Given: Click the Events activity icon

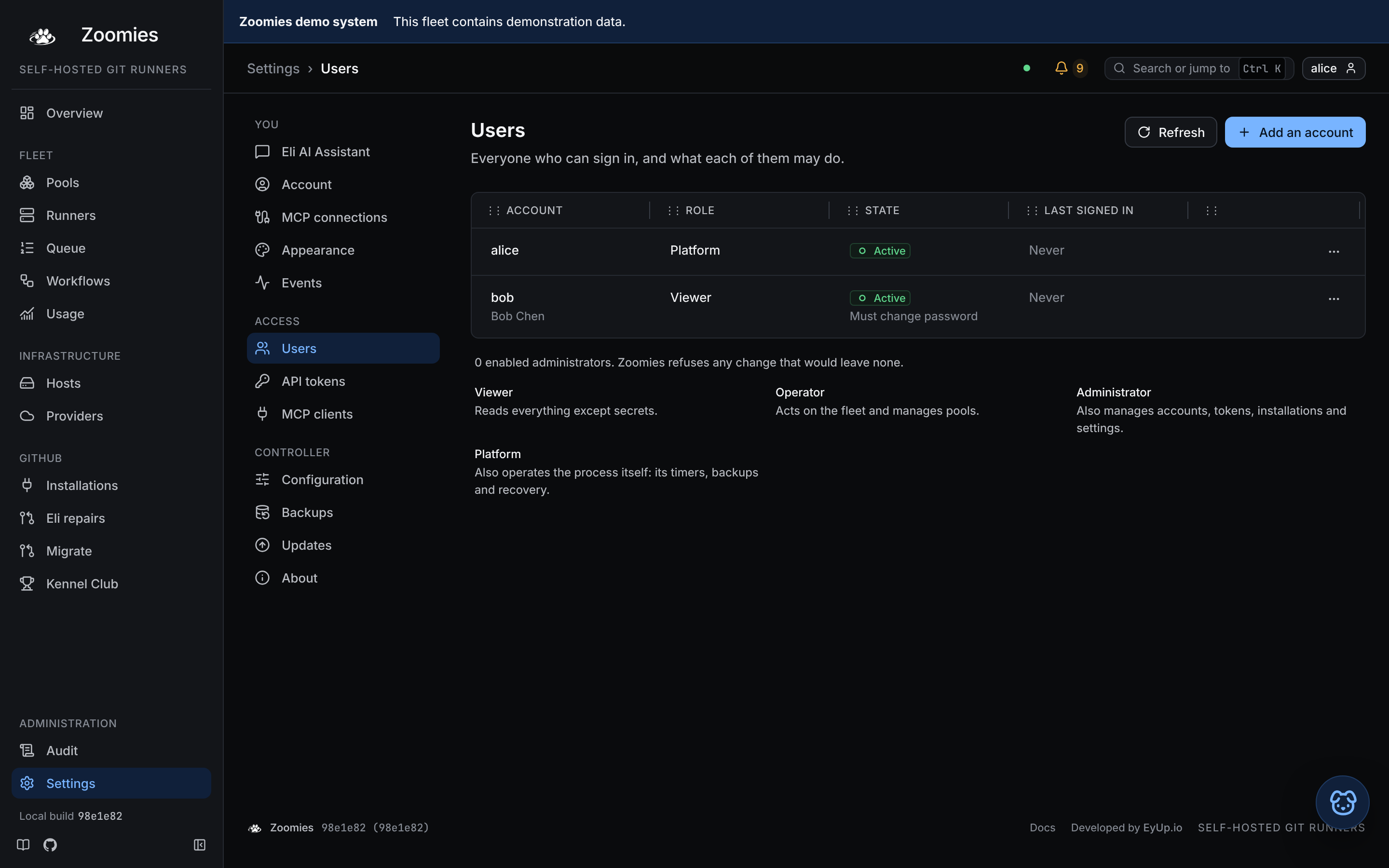Looking at the screenshot, I should pos(262,283).
